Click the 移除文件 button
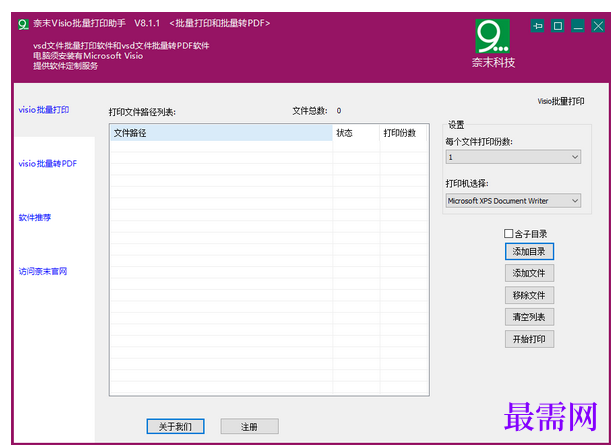 (x=529, y=295)
